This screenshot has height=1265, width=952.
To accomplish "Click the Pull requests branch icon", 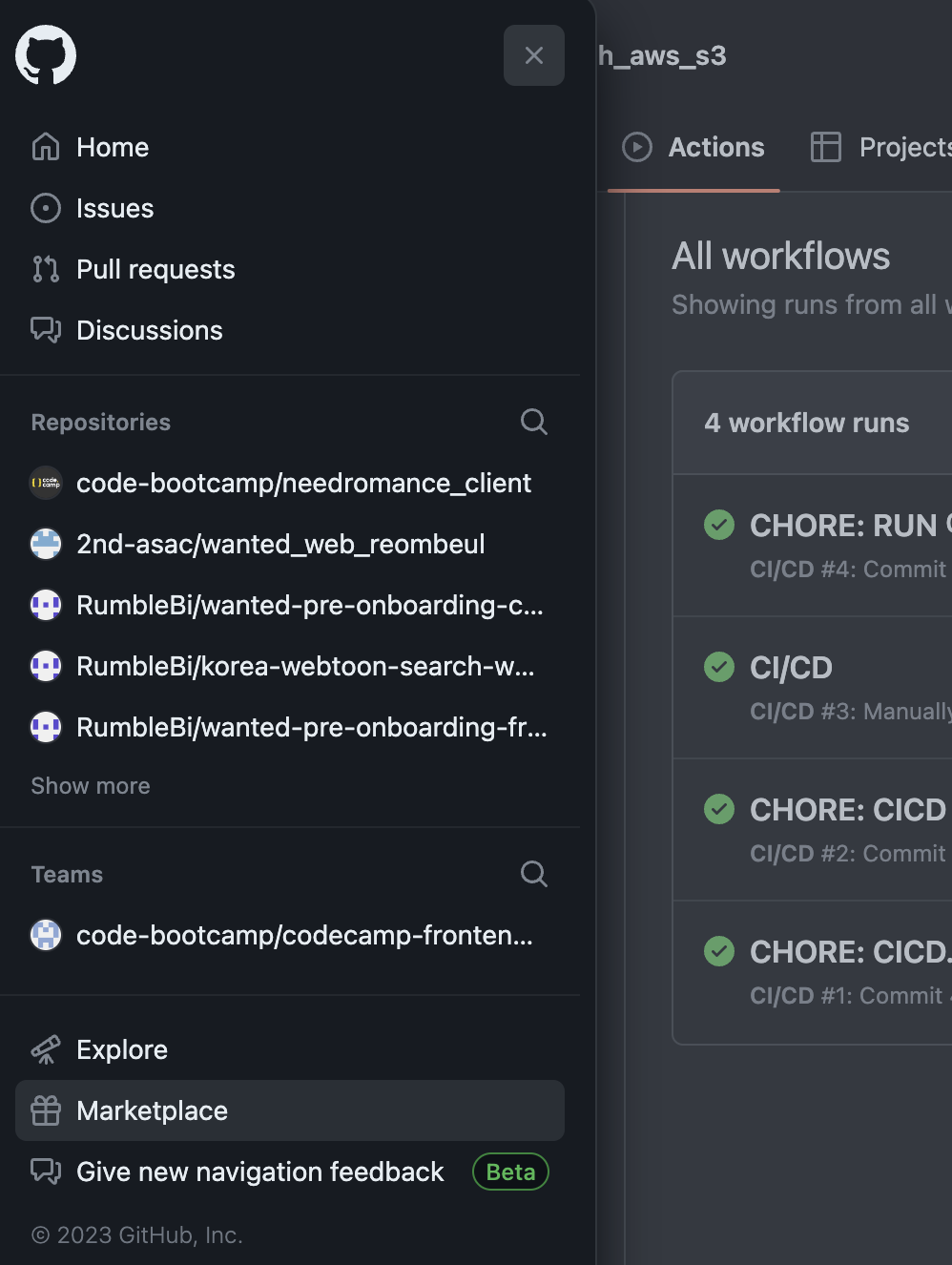I will [46, 269].
